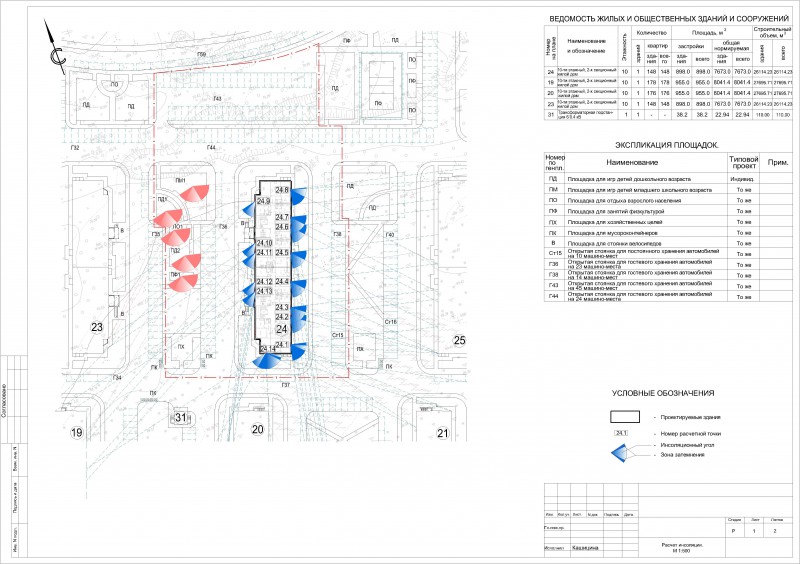
Task: Click the 'Типовой проект' column header
Action: pyautogui.click(x=744, y=162)
